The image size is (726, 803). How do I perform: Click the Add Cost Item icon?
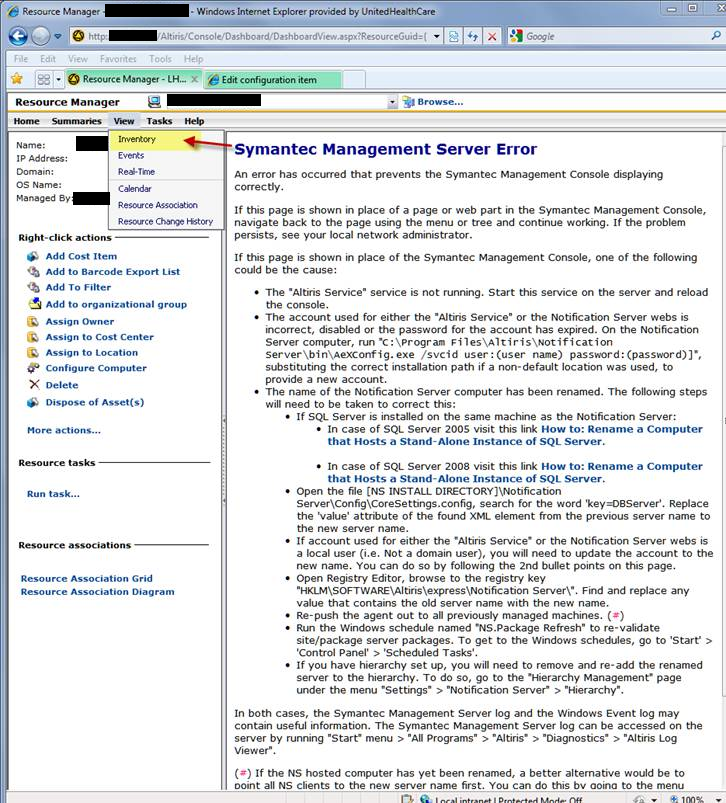[33, 256]
